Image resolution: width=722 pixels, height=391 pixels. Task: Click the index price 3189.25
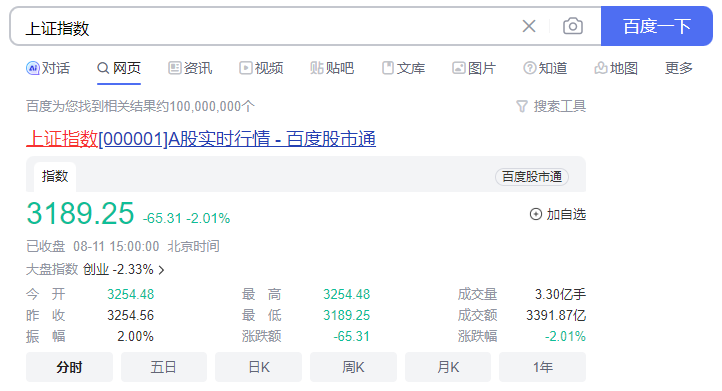pos(80,214)
